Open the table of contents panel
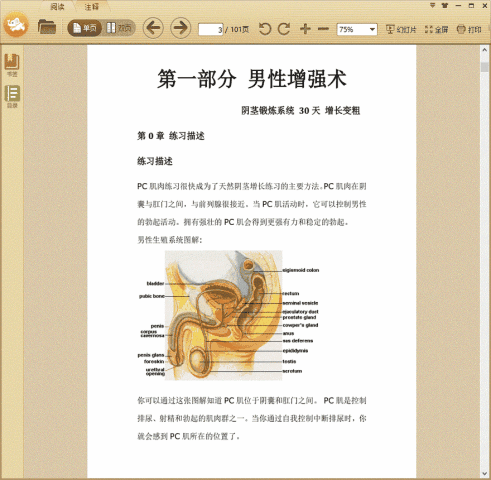491x480 pixels. click(x=12, y=96)
